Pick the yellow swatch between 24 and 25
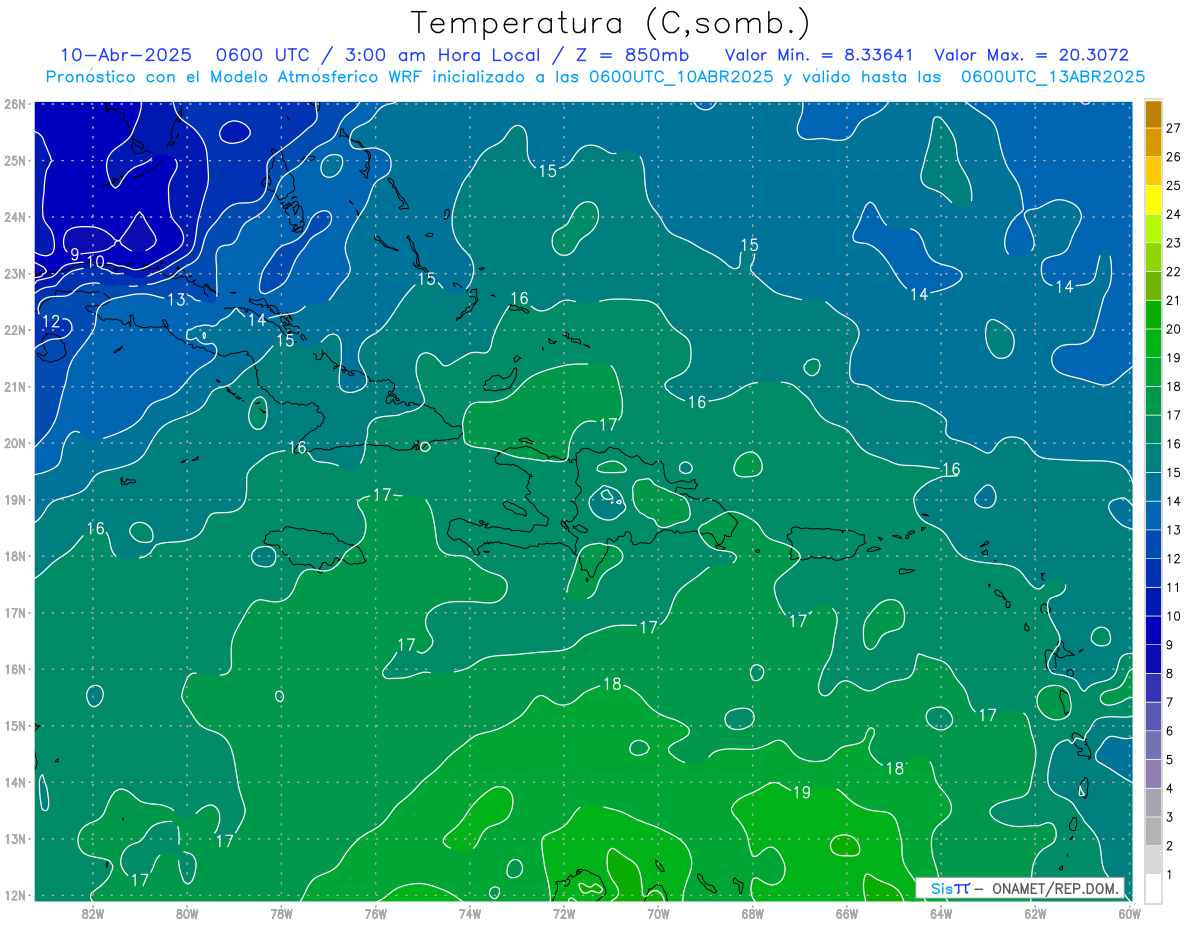1200x927 pixels. click(1152, 200)
